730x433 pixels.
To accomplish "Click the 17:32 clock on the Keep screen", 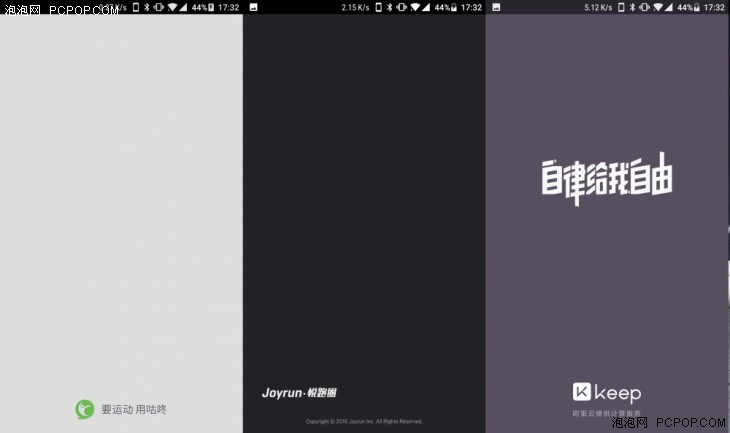I will (x=715, y=7).
